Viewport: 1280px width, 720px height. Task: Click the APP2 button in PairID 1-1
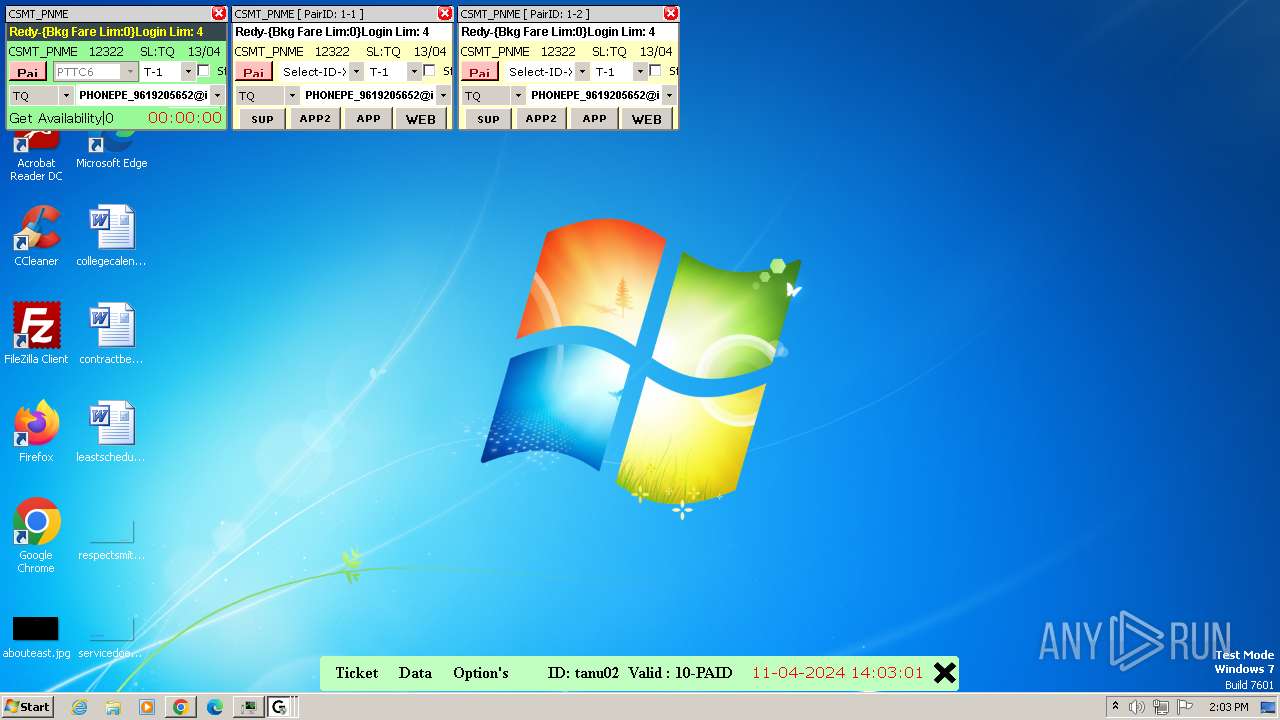coord(315,118)
